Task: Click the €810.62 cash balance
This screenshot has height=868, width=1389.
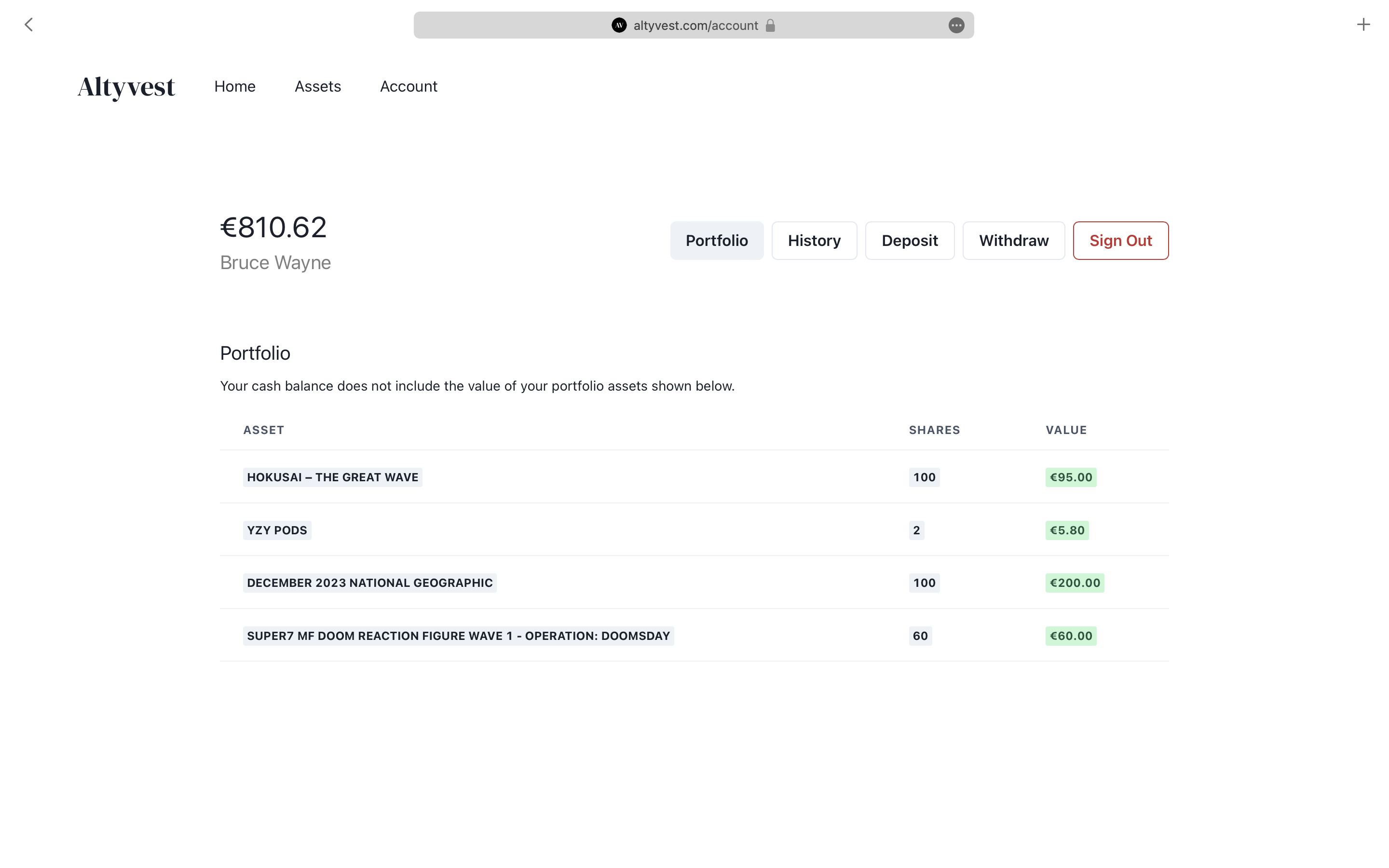Action: click(273, 227)
